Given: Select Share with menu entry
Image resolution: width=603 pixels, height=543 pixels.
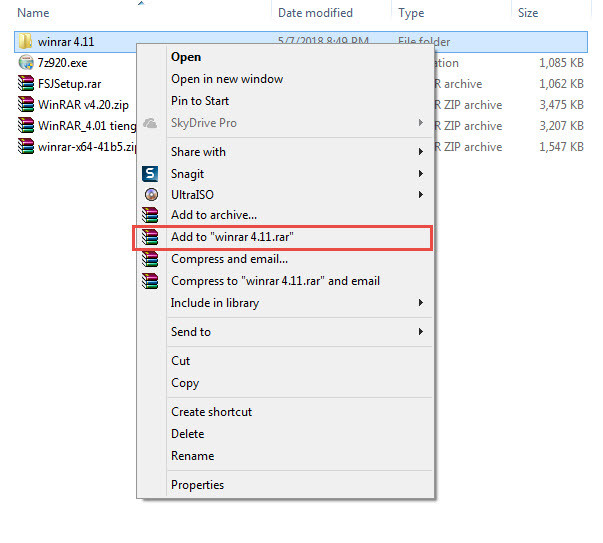Looking at the screenshot, I should [x=198, y=152].
